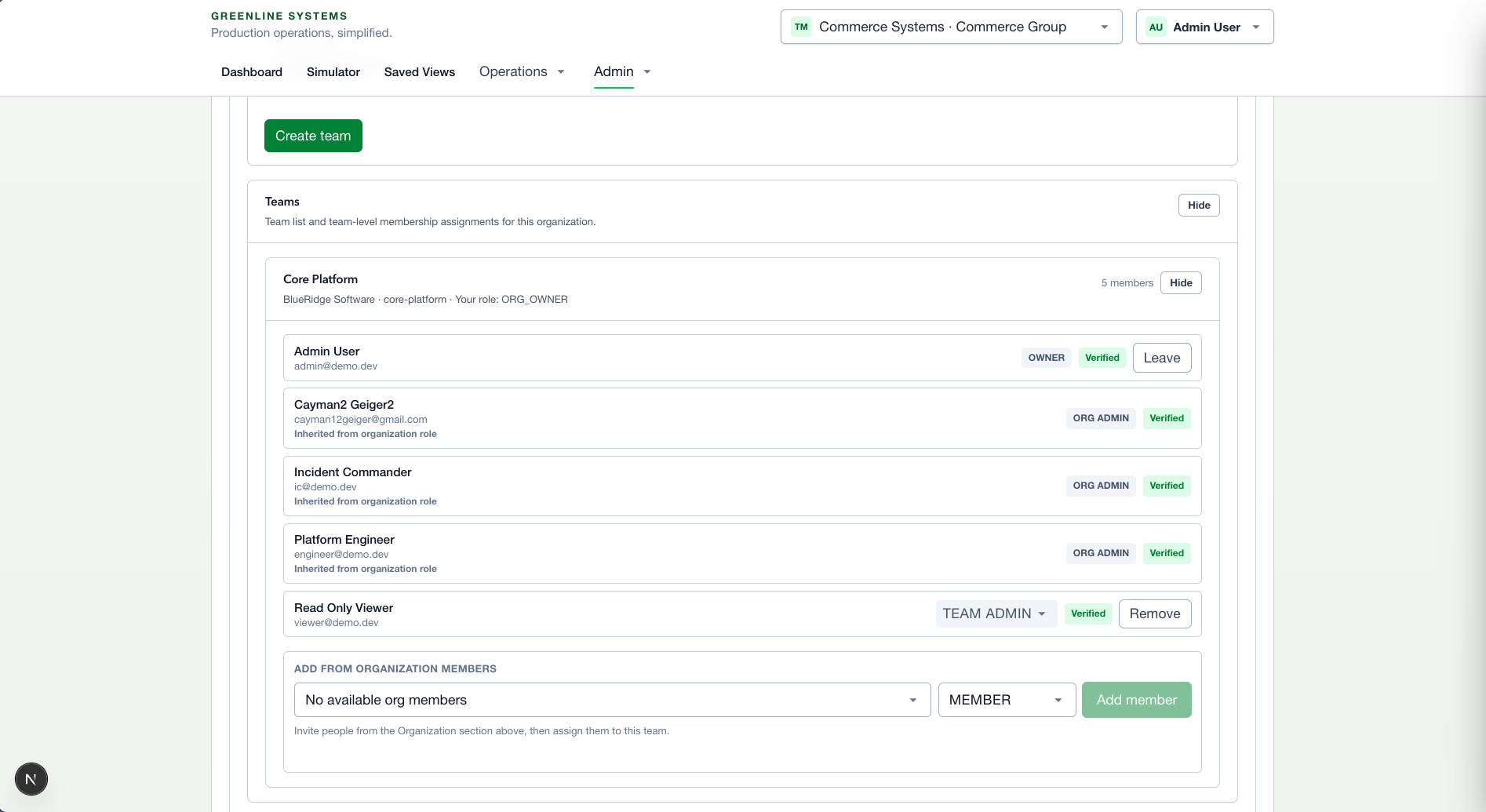Expand the No available org members selector
Viewport: 1486px width, 812px height.
pos(612,700)
